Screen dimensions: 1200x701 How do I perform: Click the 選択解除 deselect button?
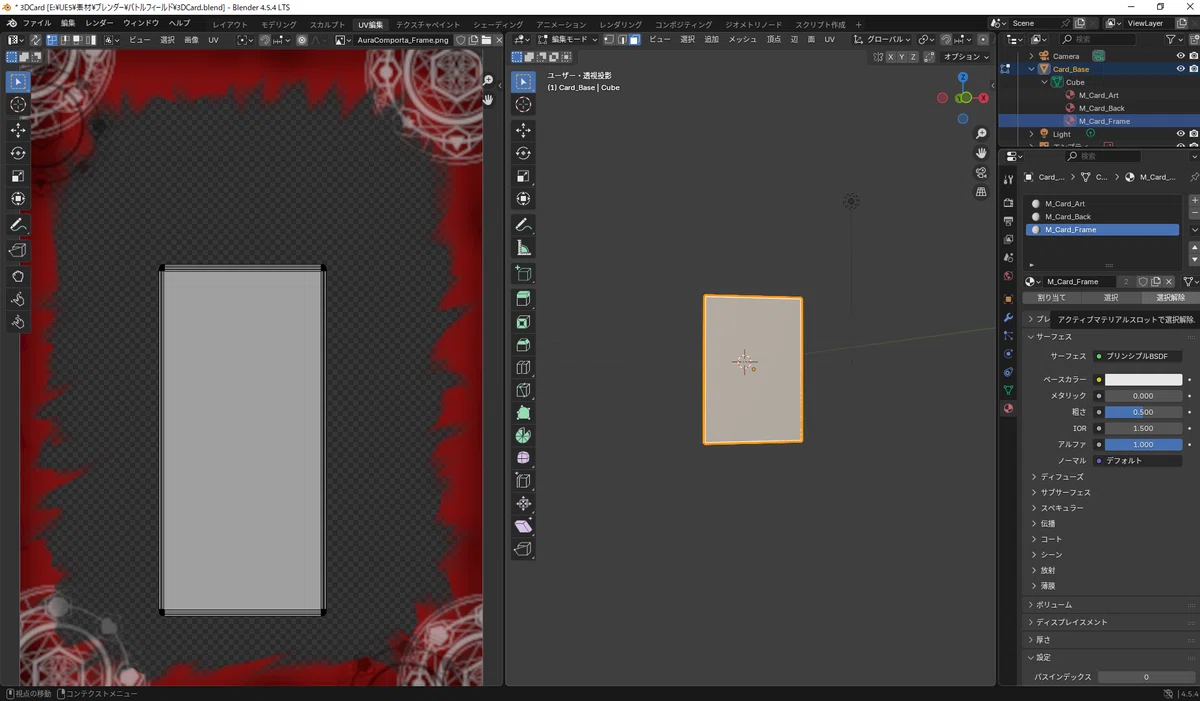1170,298
